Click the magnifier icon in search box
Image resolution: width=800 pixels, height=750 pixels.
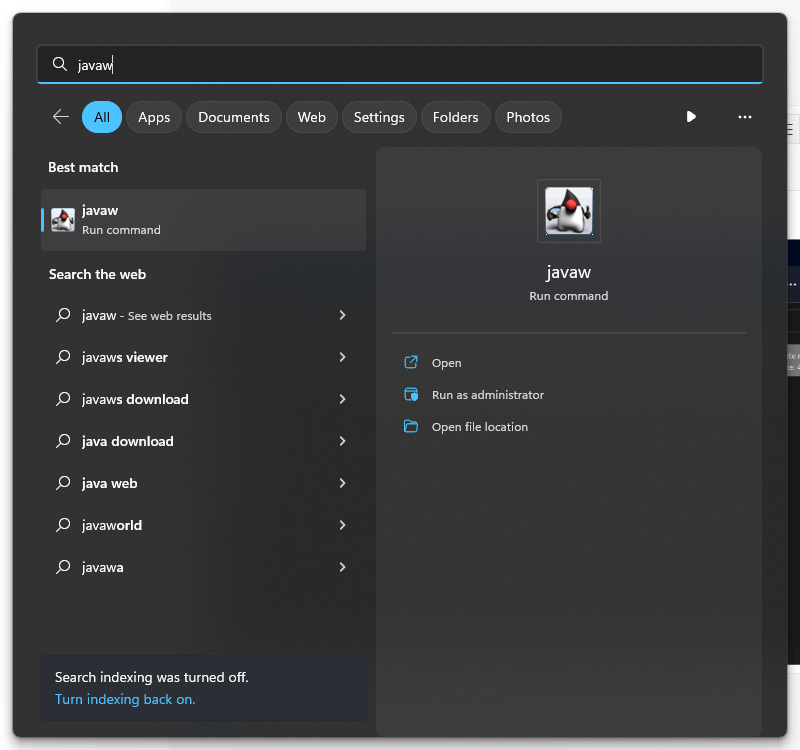(60, 64)
